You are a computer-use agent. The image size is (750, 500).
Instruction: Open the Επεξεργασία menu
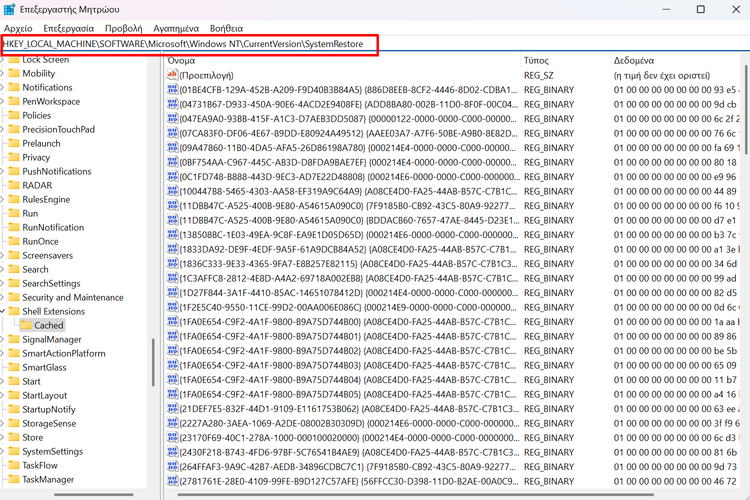pyautogui.click(x=68, y=28)
